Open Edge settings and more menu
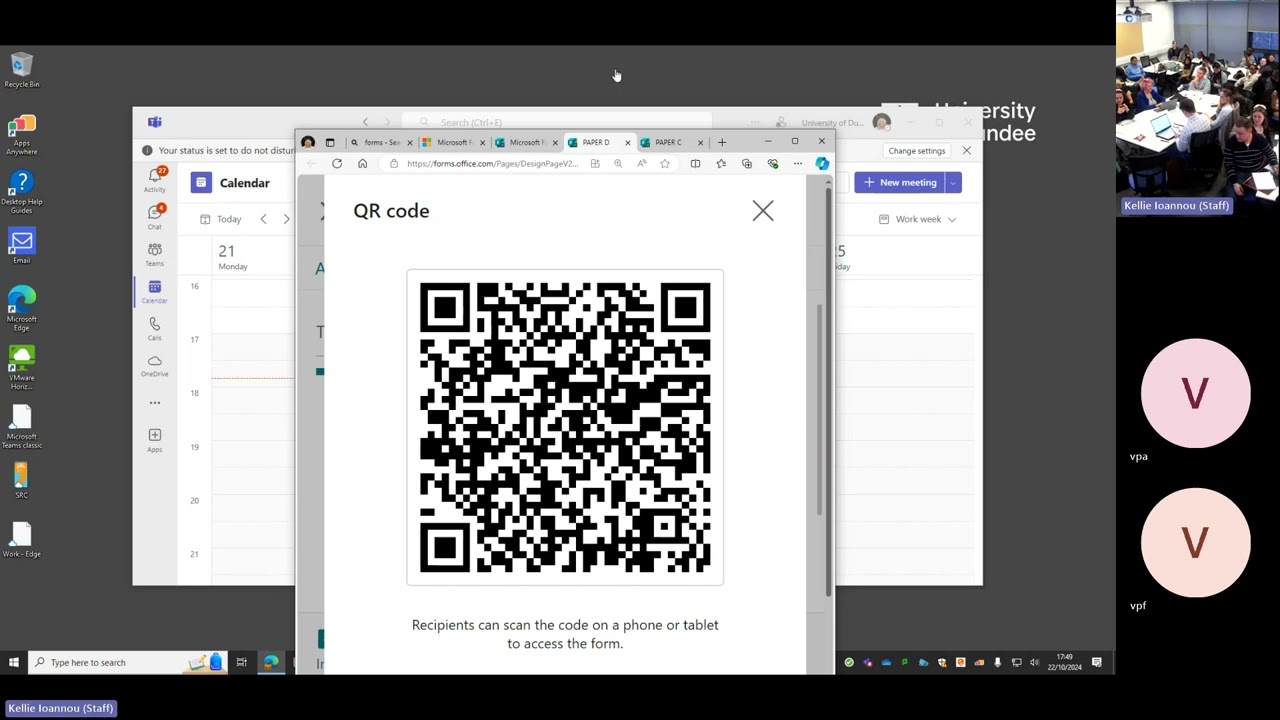 coord(797,164)
